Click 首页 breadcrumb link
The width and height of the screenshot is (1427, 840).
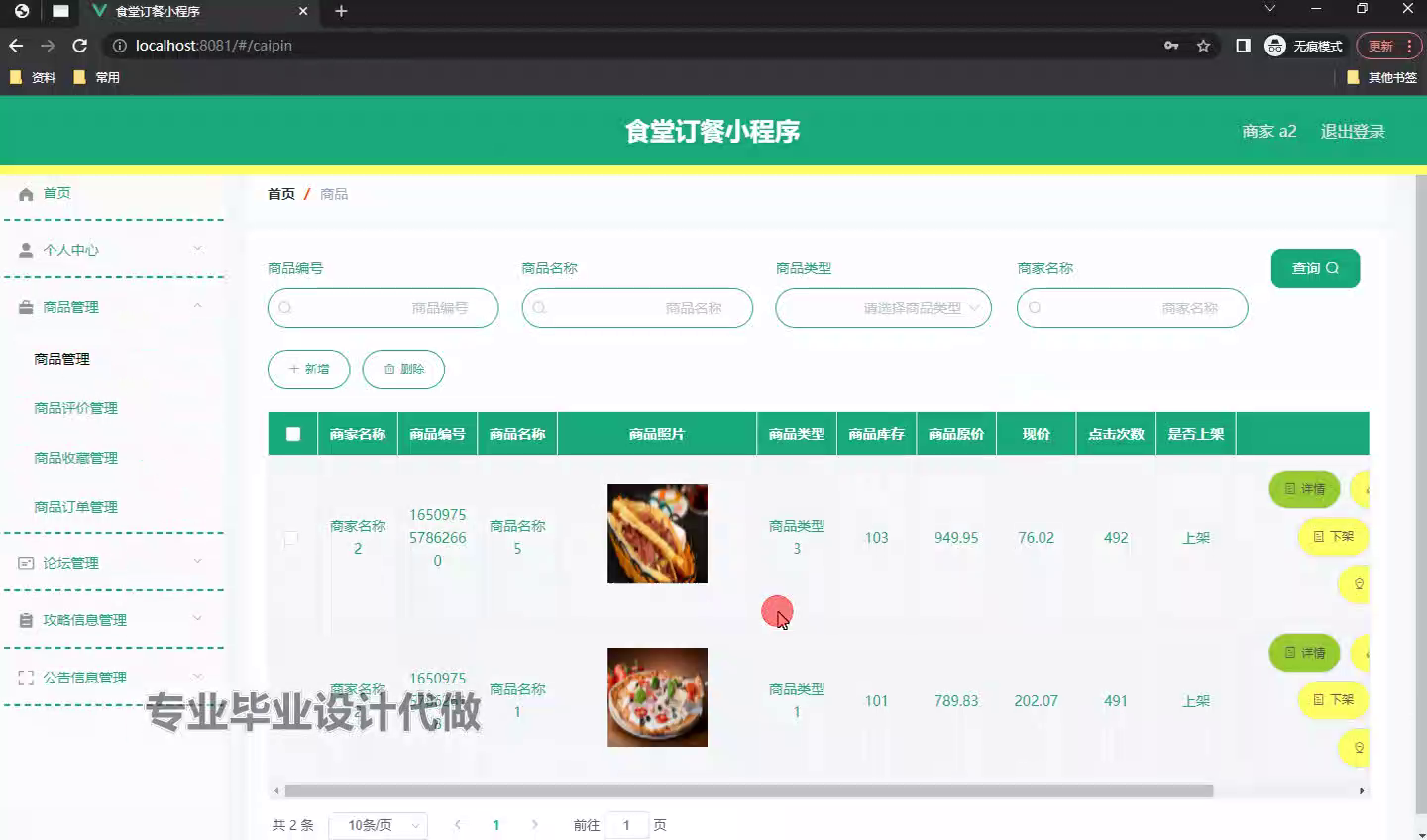281,194
